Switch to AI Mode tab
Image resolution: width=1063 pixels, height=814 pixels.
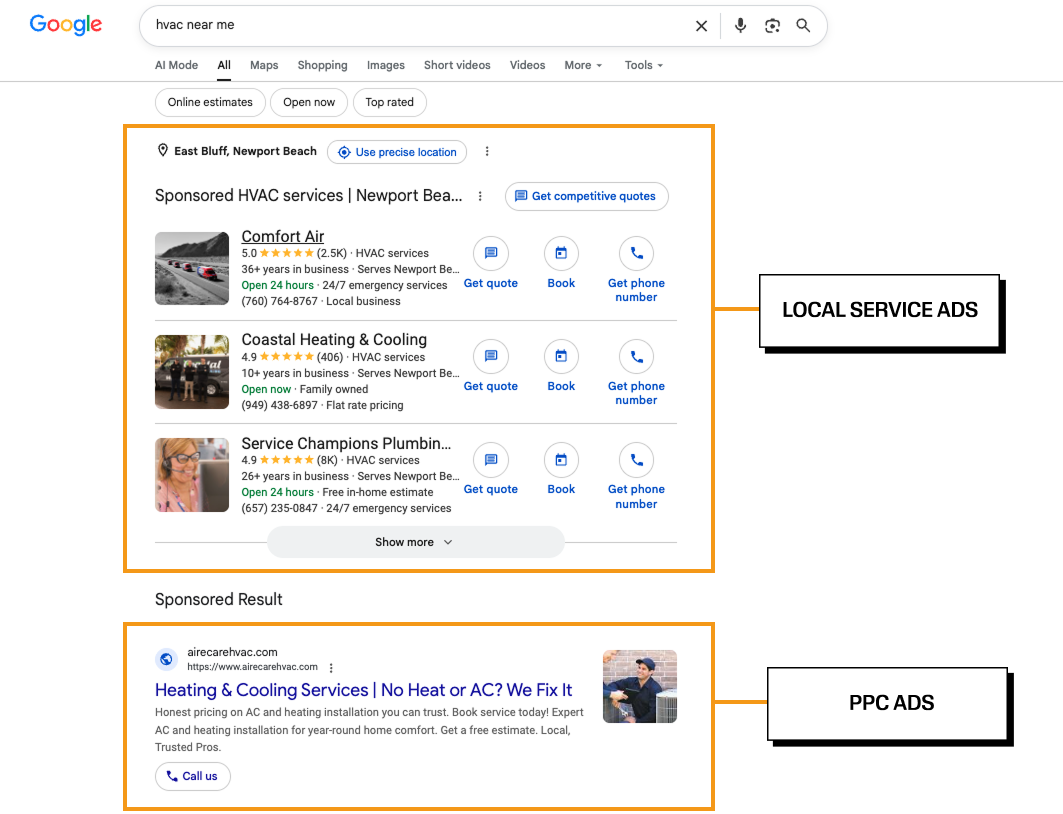point(176,65)
